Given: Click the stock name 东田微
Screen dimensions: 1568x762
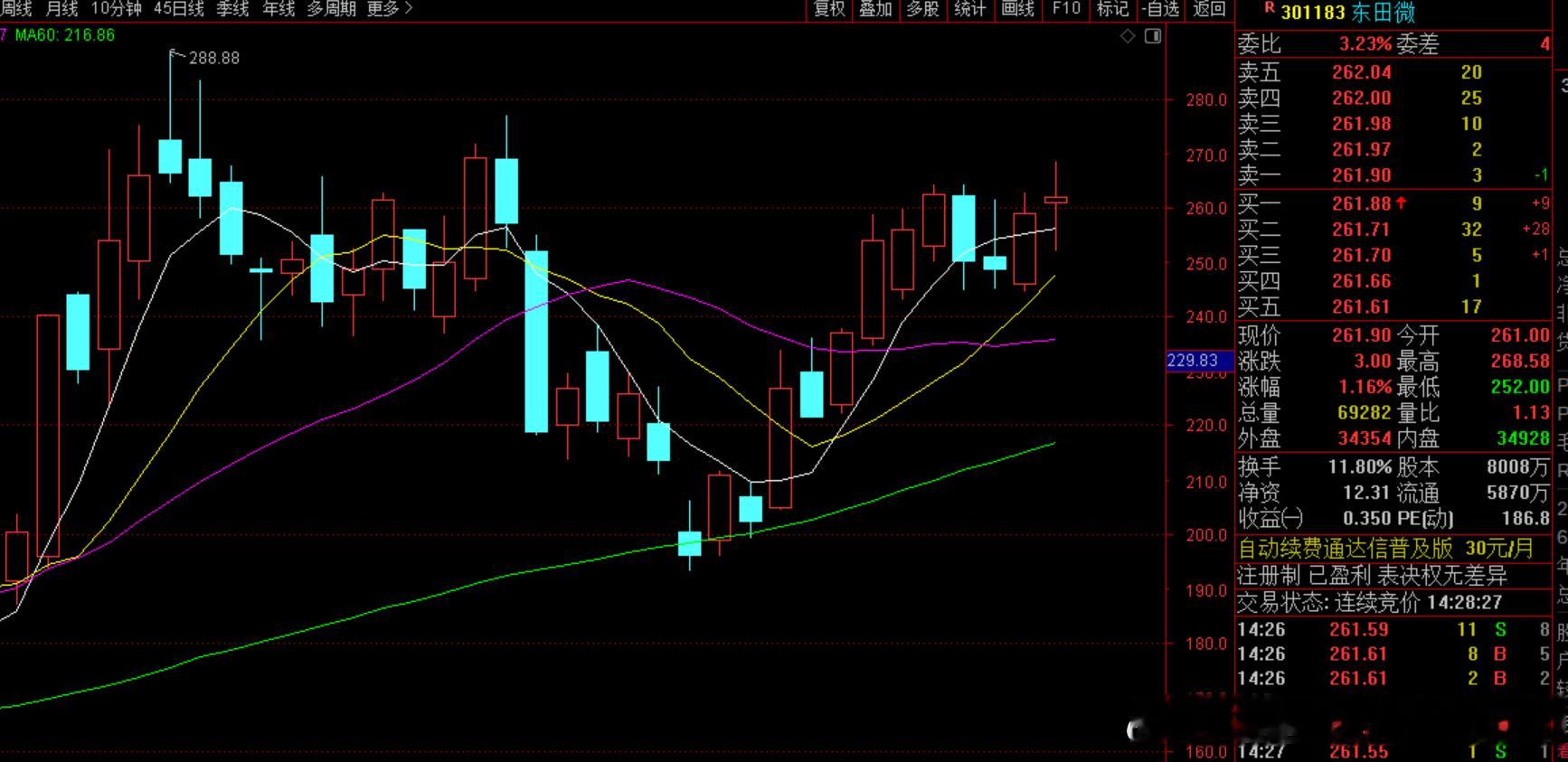Looking at the screenshot, I should tap(1383, 13).
